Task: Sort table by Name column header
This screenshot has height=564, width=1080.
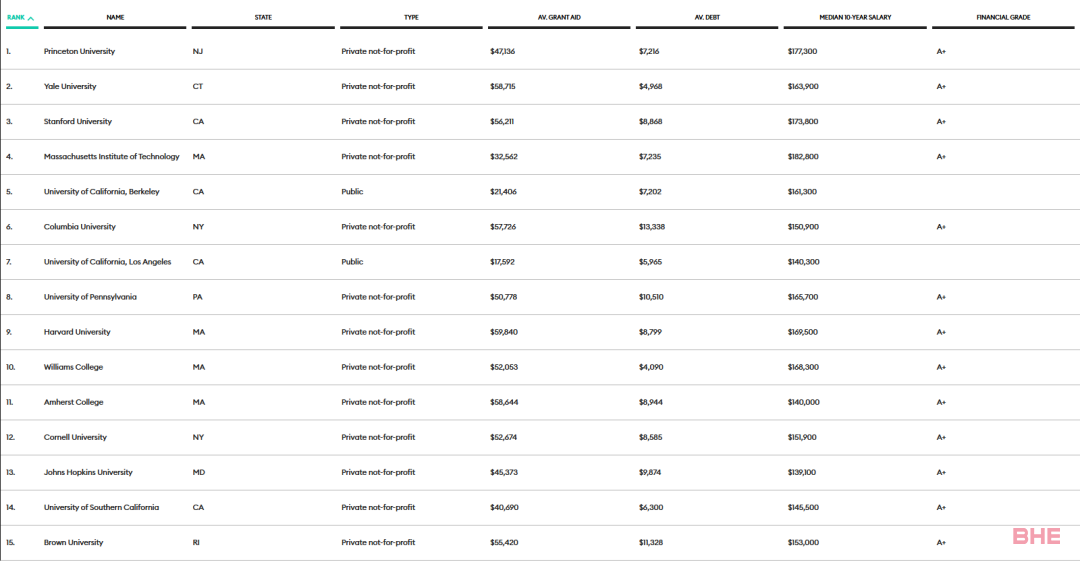Action: coord(115,17)
